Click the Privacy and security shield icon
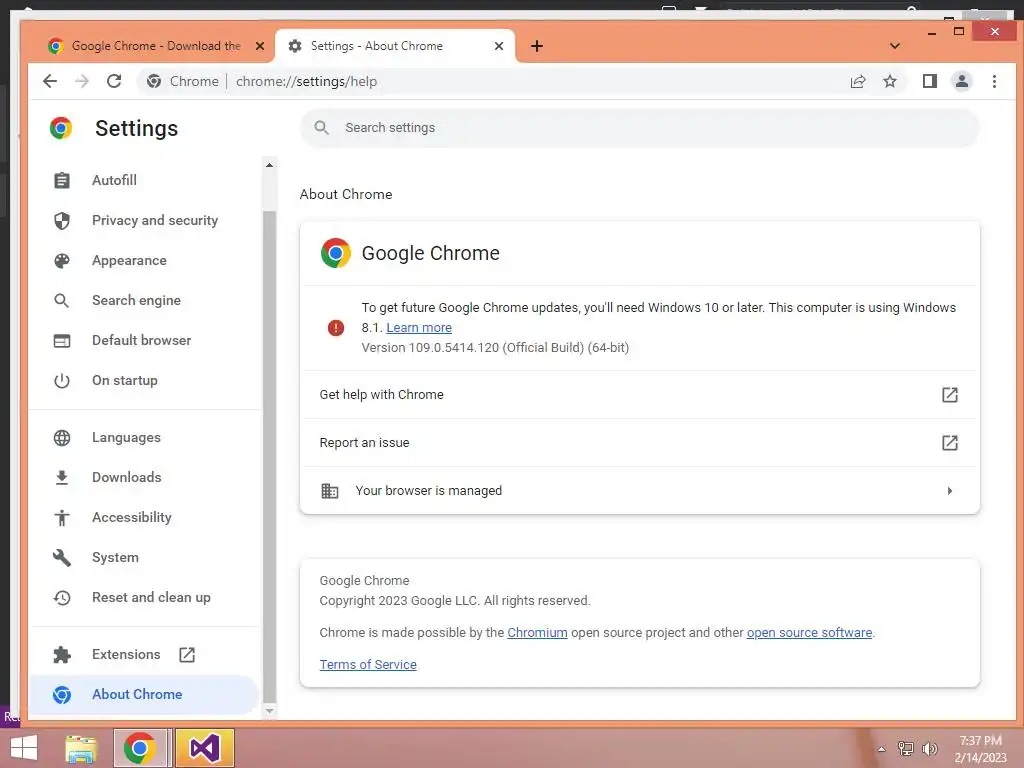Image resolution: width=1024 pixels, height=768 pixels. point(62,221)
